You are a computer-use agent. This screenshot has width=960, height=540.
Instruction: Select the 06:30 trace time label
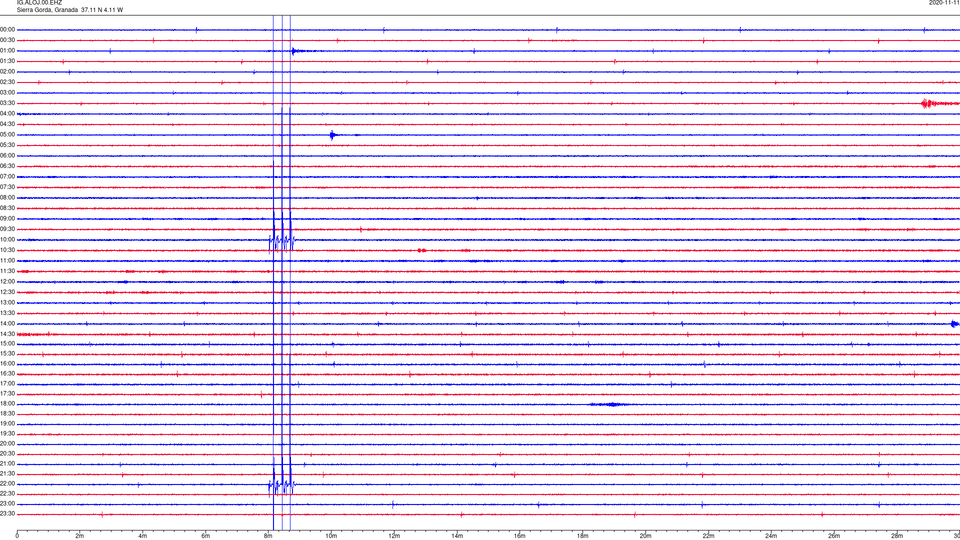click(x=7, y=166)
